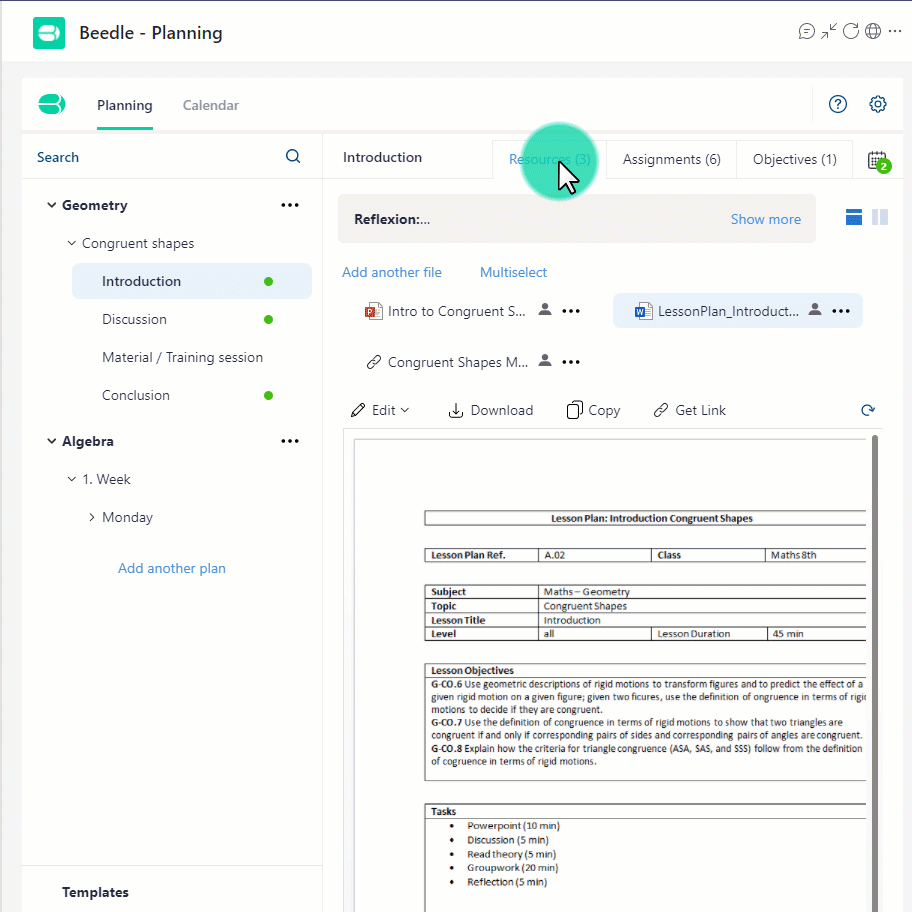Open the Templates section

95,892
